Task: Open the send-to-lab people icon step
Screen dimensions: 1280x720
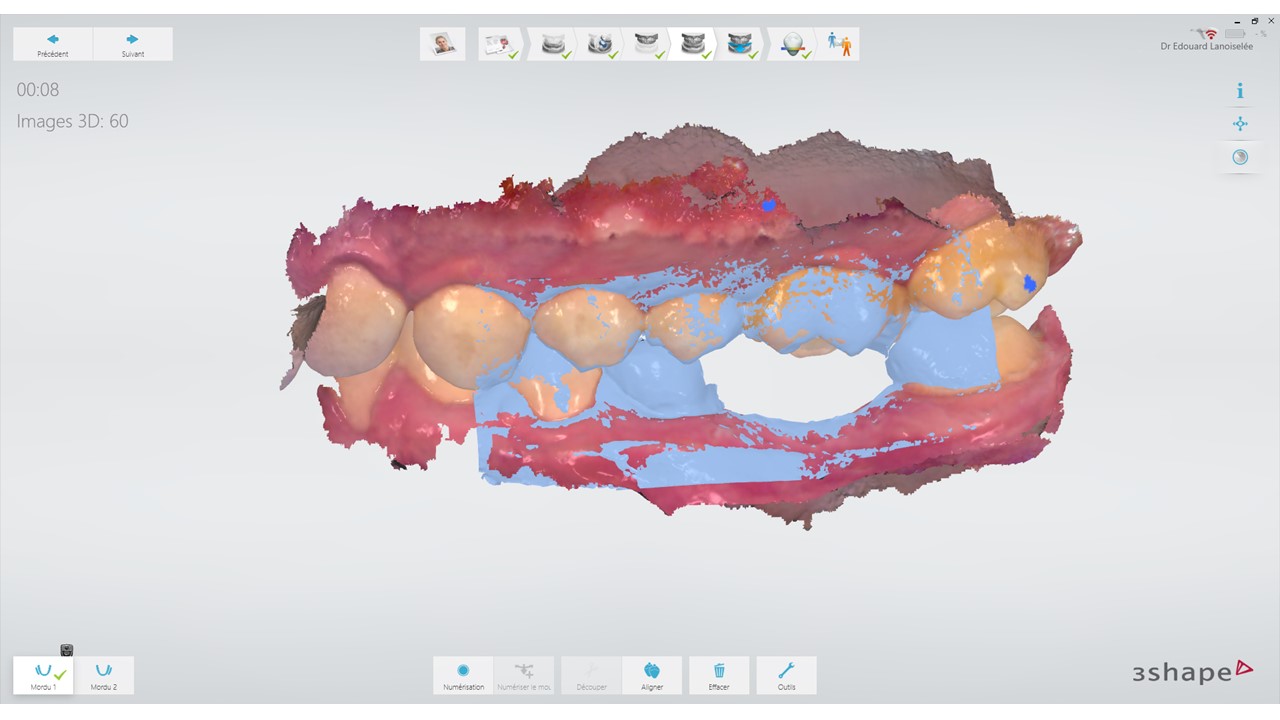Action: point(839,44)
